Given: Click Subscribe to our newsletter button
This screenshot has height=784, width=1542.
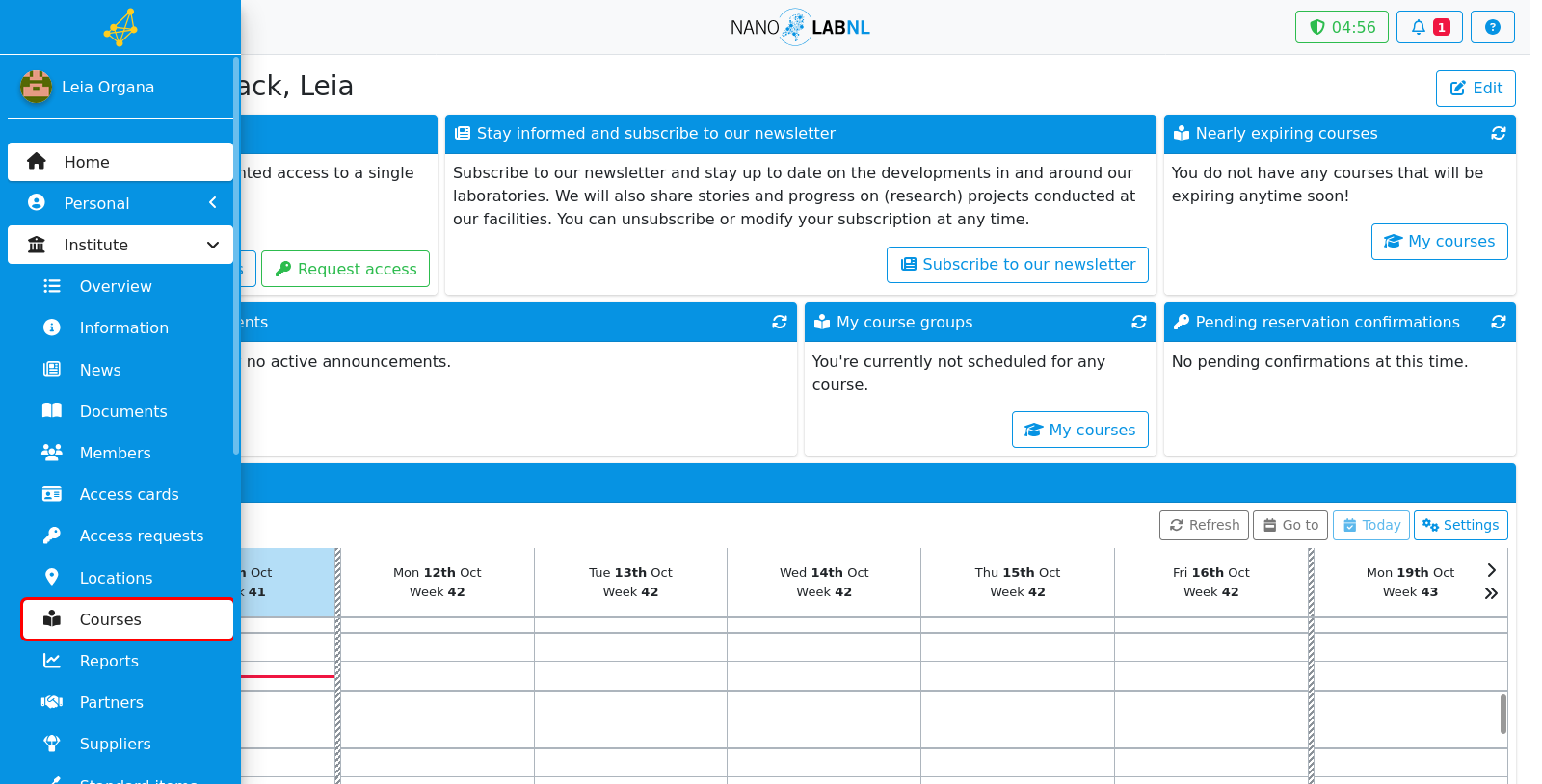Looking at the screenshot, I should 1017,265.
